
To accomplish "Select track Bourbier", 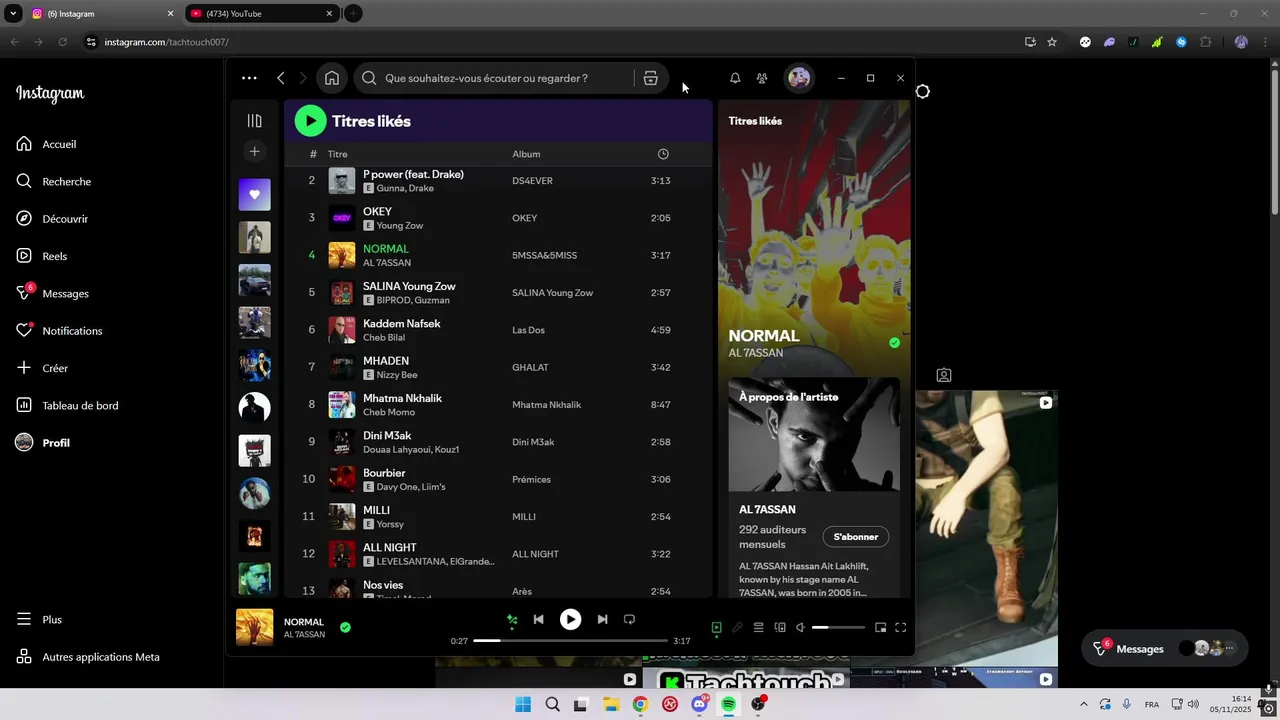I will point(498,479).
